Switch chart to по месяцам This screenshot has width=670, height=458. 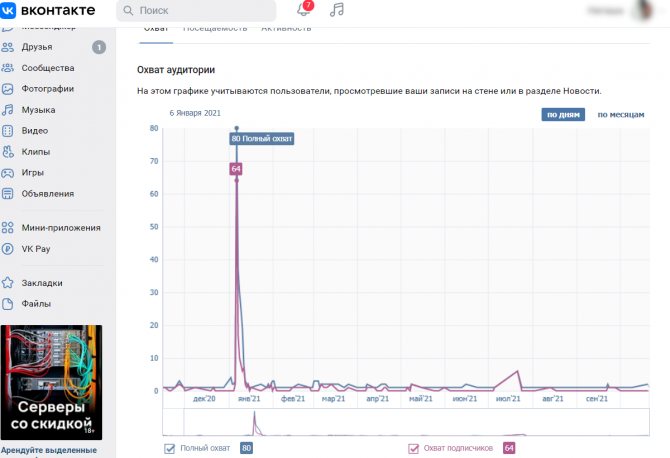(x=621, y=114)
